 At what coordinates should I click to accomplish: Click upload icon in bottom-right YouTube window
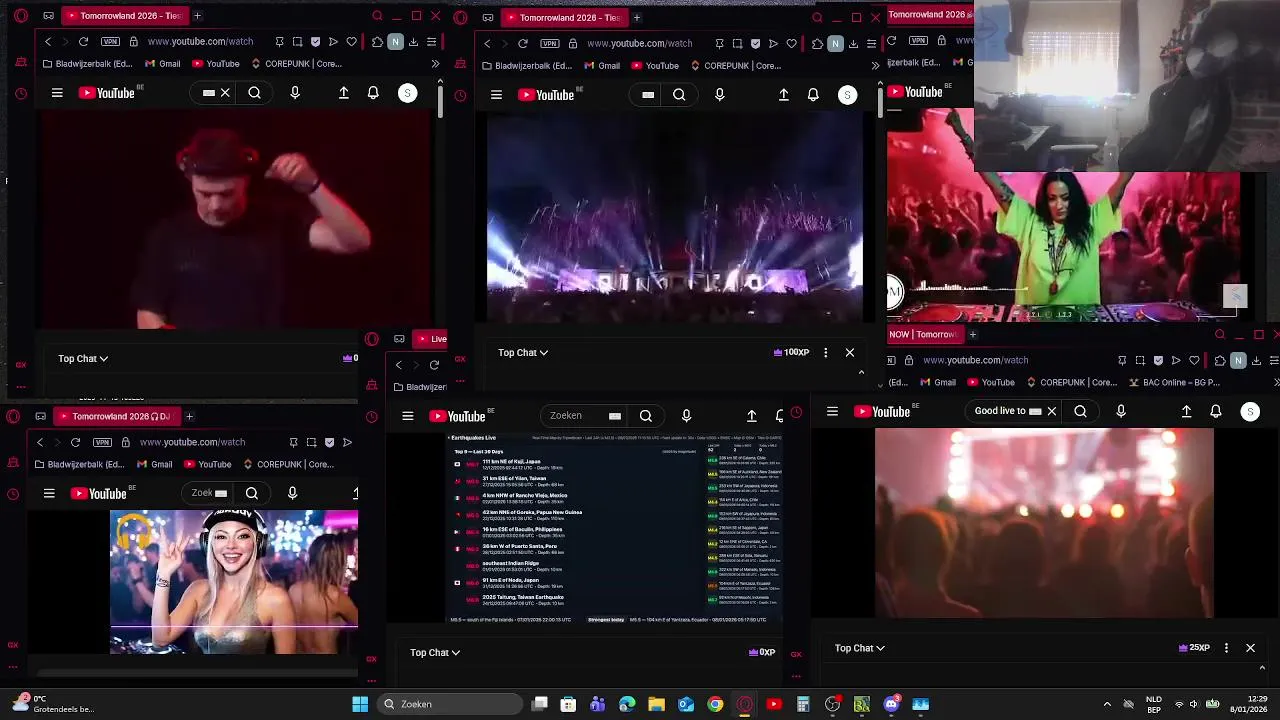click(x=1187, y=411)
